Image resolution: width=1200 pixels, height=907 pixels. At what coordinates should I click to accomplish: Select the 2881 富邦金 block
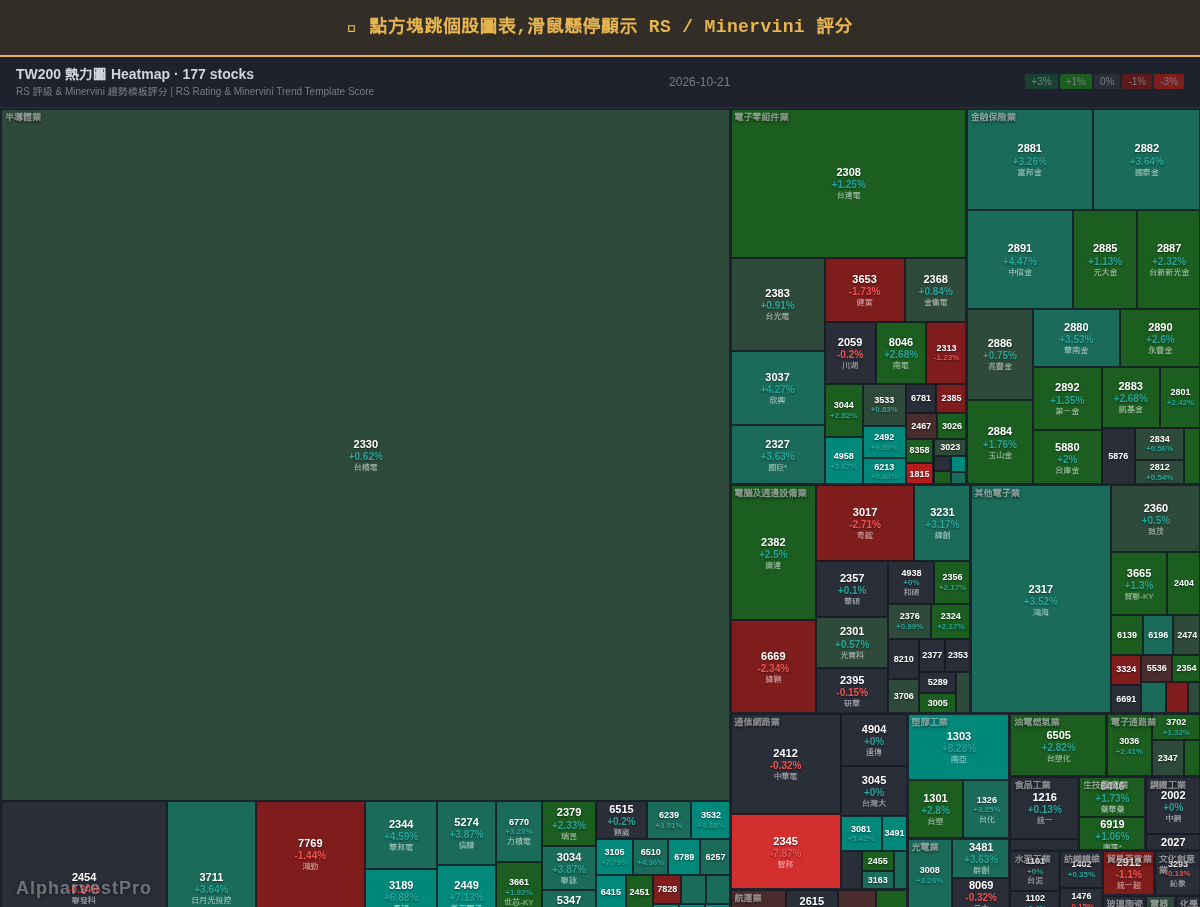click(x=1029, y=159)
